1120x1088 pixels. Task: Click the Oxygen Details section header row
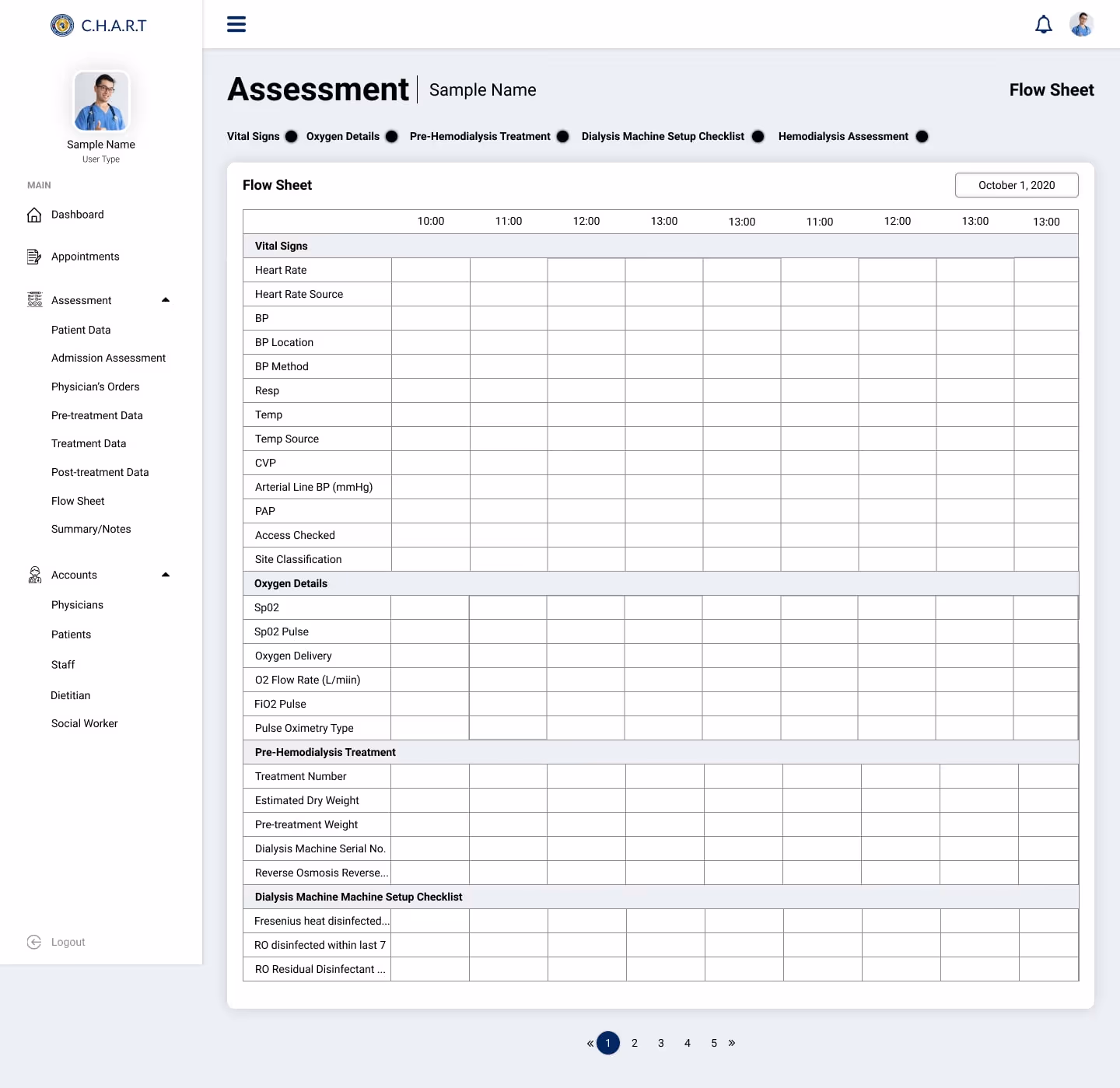point(661,583)
